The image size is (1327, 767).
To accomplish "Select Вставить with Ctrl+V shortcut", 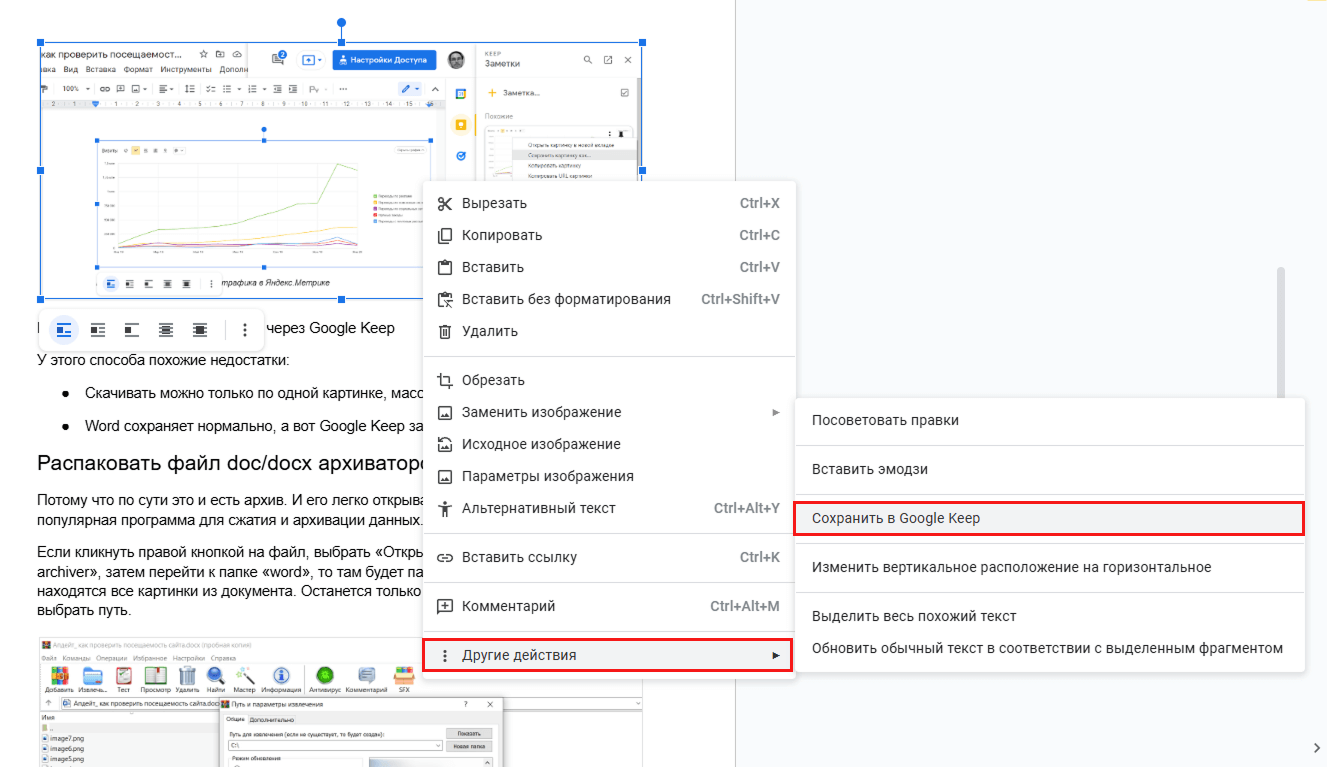I will point(609,267).
